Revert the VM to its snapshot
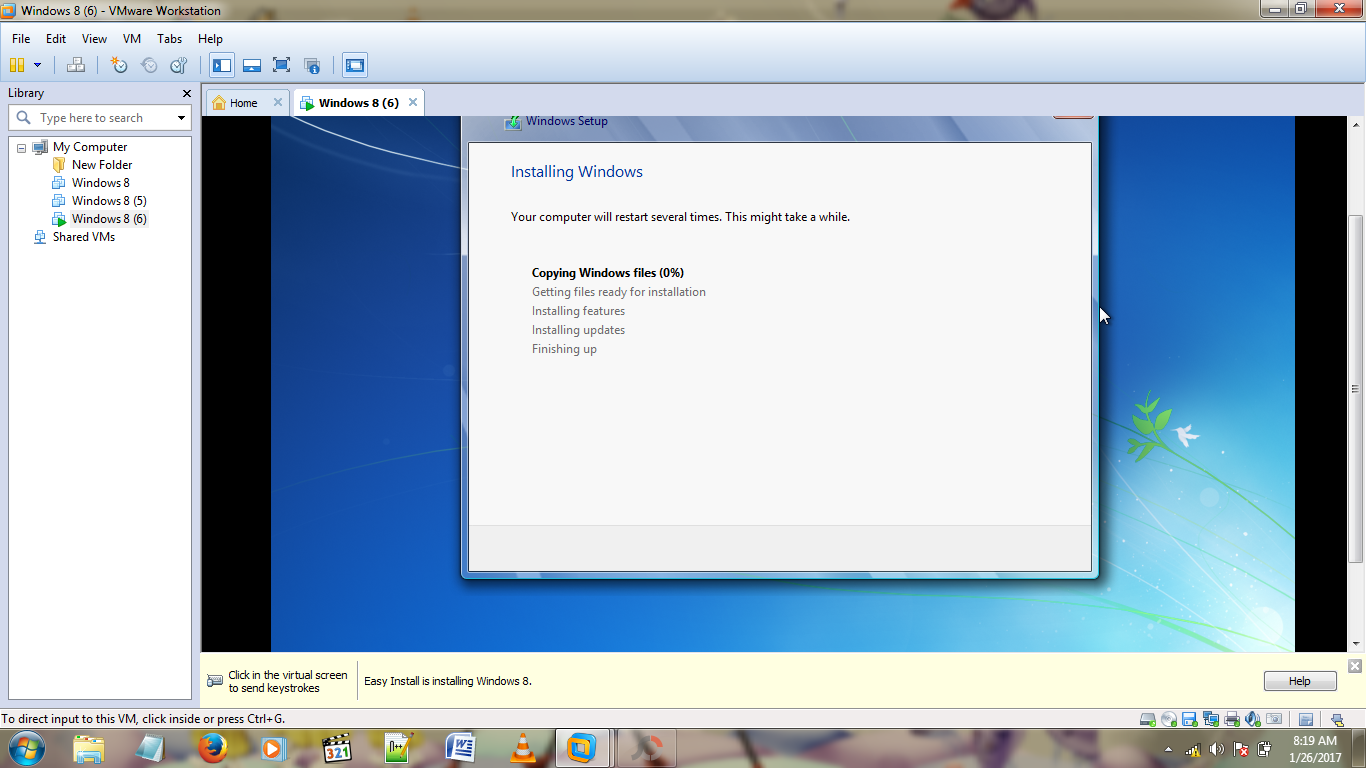The height and width of the screenshot is (768, 1366). (x=149, y=64)
